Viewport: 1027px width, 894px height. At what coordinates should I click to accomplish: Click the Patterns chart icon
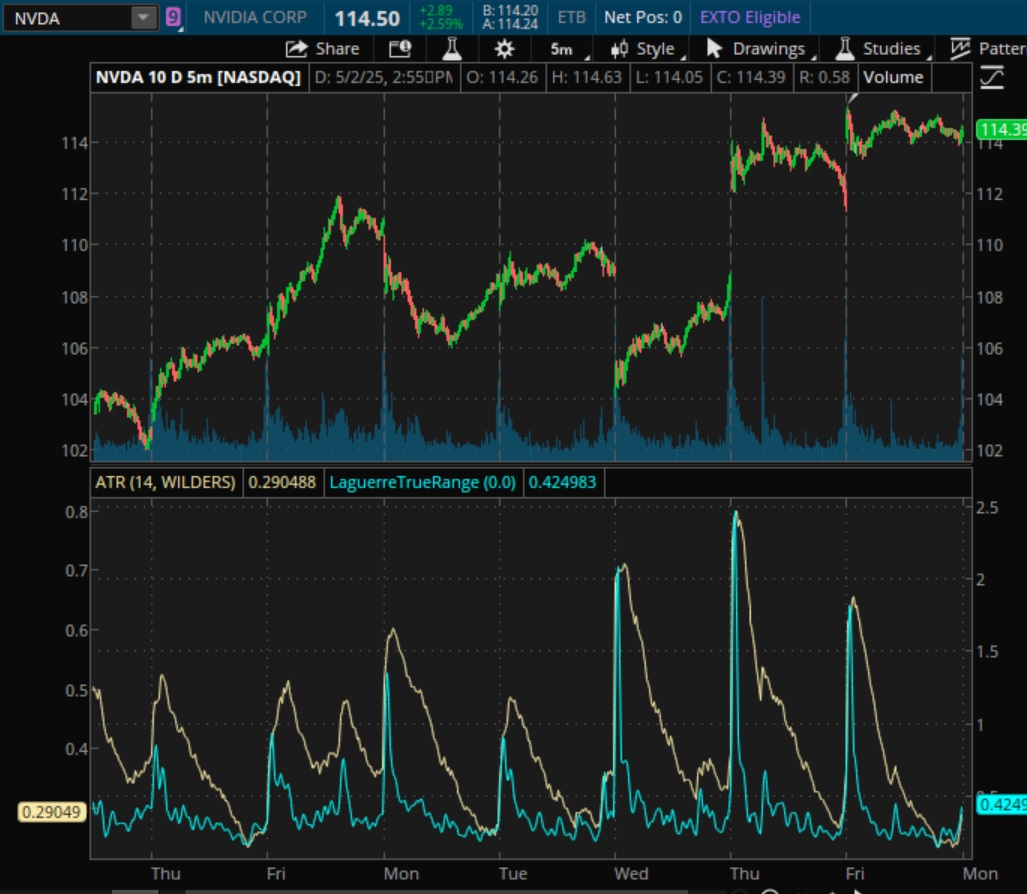click(x=960, y=48)
